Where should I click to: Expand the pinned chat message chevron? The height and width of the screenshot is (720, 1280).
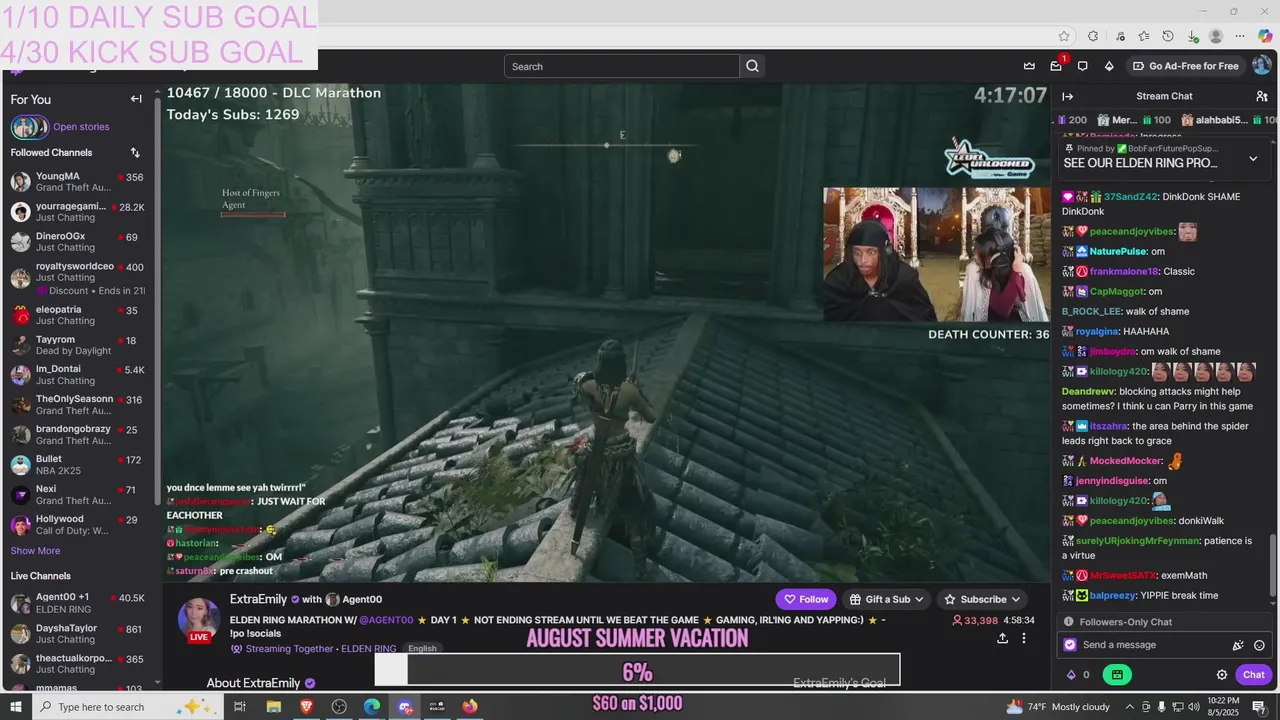coord(1253,159)
